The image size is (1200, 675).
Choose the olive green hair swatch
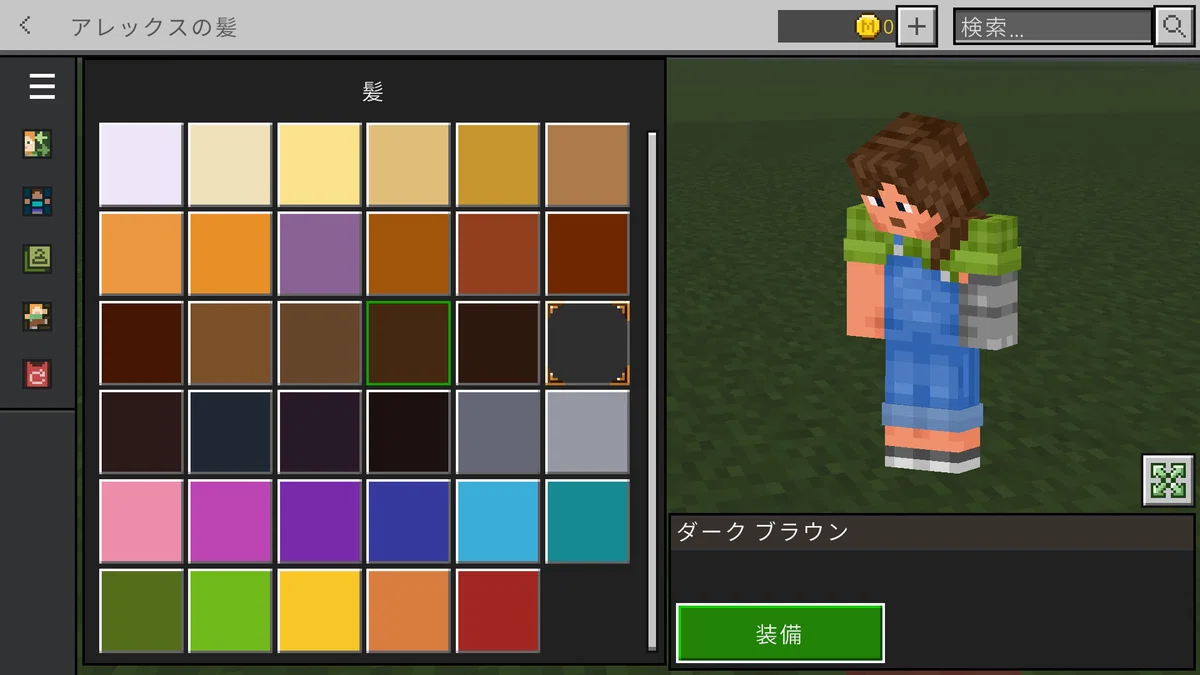[141, 611]
